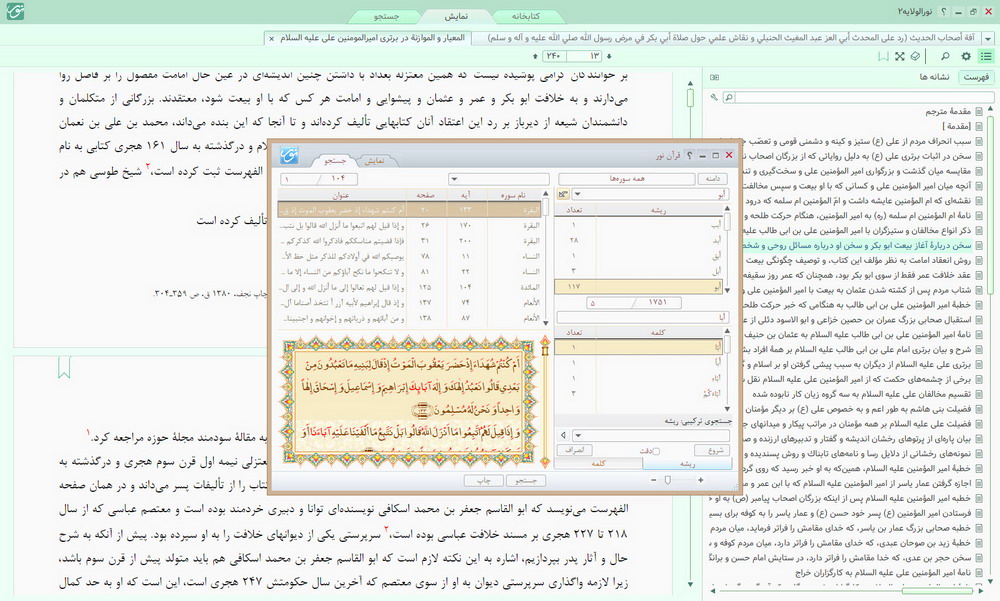Click the triangle arrow beside combined search field
The image size is (1000, 601).
(562, 435)
